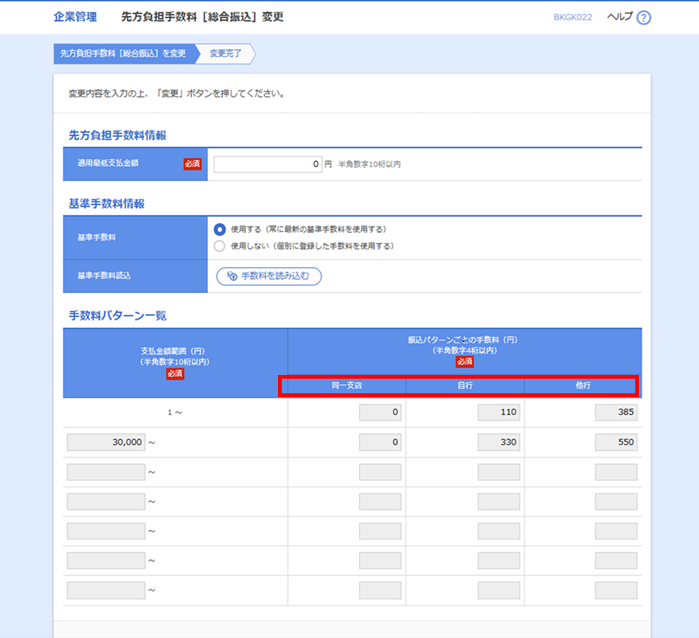Click the 自行 fee field showing 330
Viewport: 699px width, 638px height.
pos(499,442)
